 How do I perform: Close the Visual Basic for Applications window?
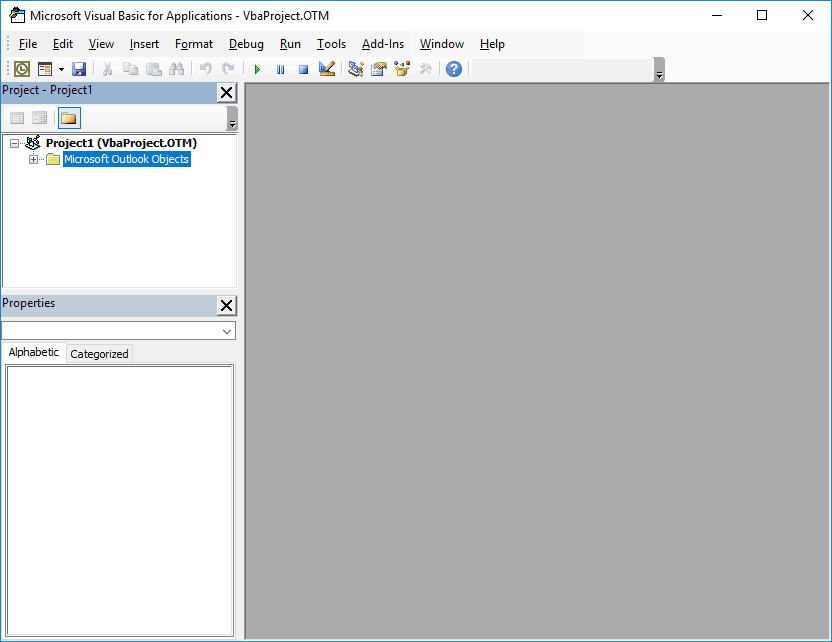tap(808, 15)
